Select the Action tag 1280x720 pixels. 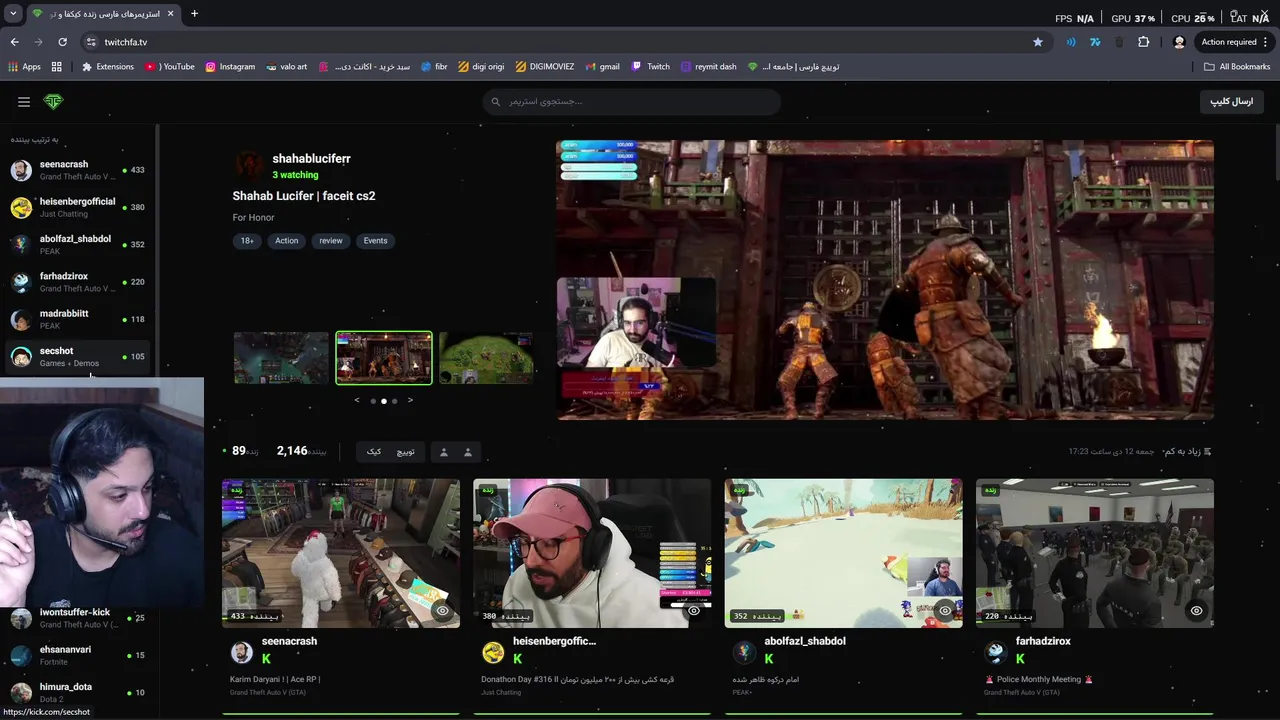tap(287, 241)
